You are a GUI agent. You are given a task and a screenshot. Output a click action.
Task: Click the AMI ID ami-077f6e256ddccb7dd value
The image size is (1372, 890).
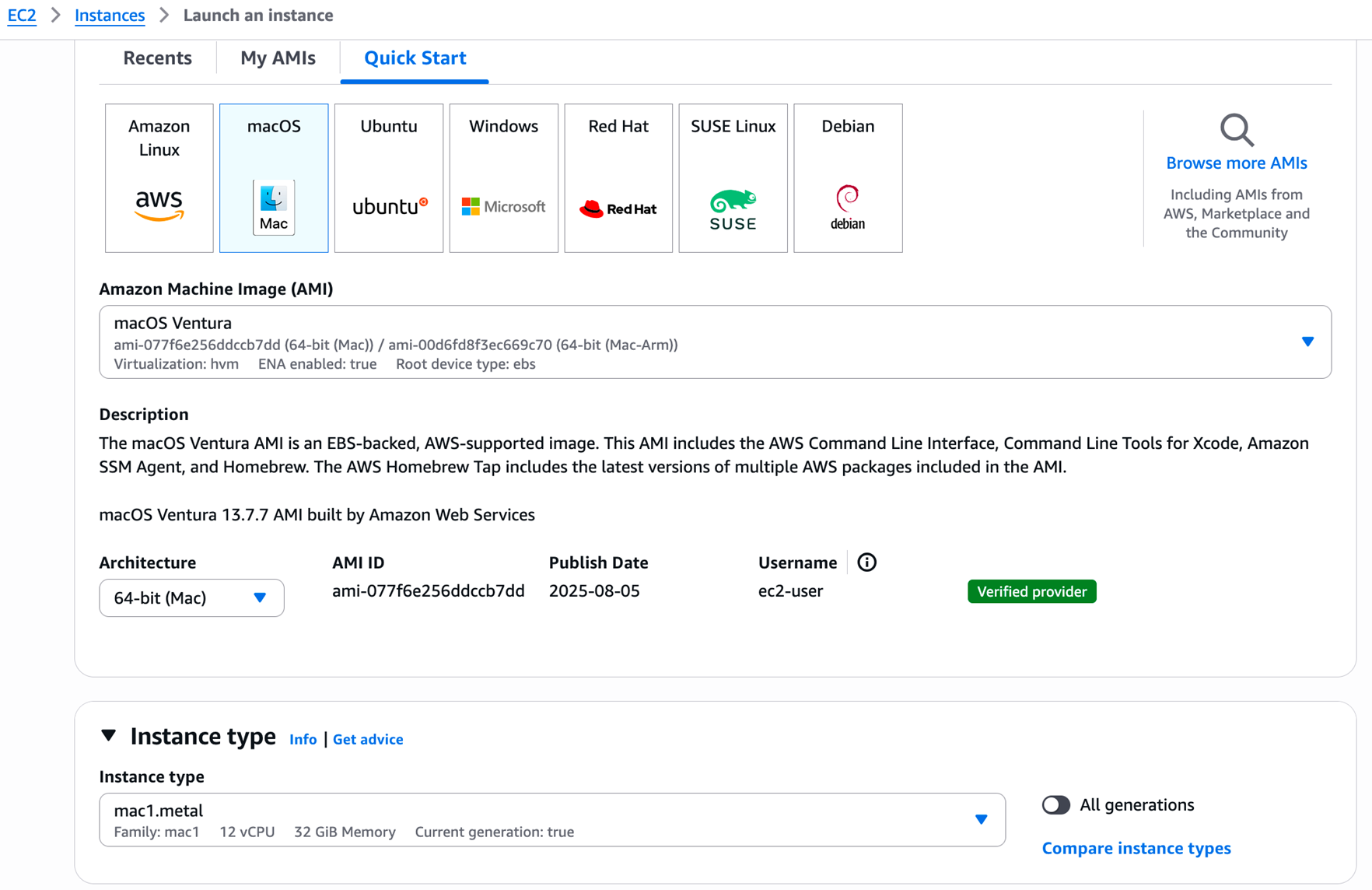point(429,591)
